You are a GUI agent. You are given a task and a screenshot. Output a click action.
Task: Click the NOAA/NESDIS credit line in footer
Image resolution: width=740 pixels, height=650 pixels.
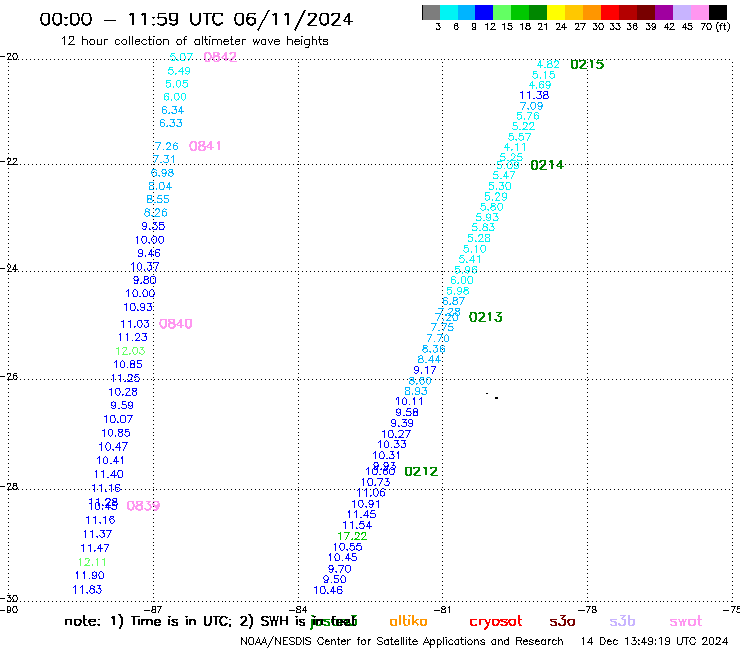click(x=402, y=642)
